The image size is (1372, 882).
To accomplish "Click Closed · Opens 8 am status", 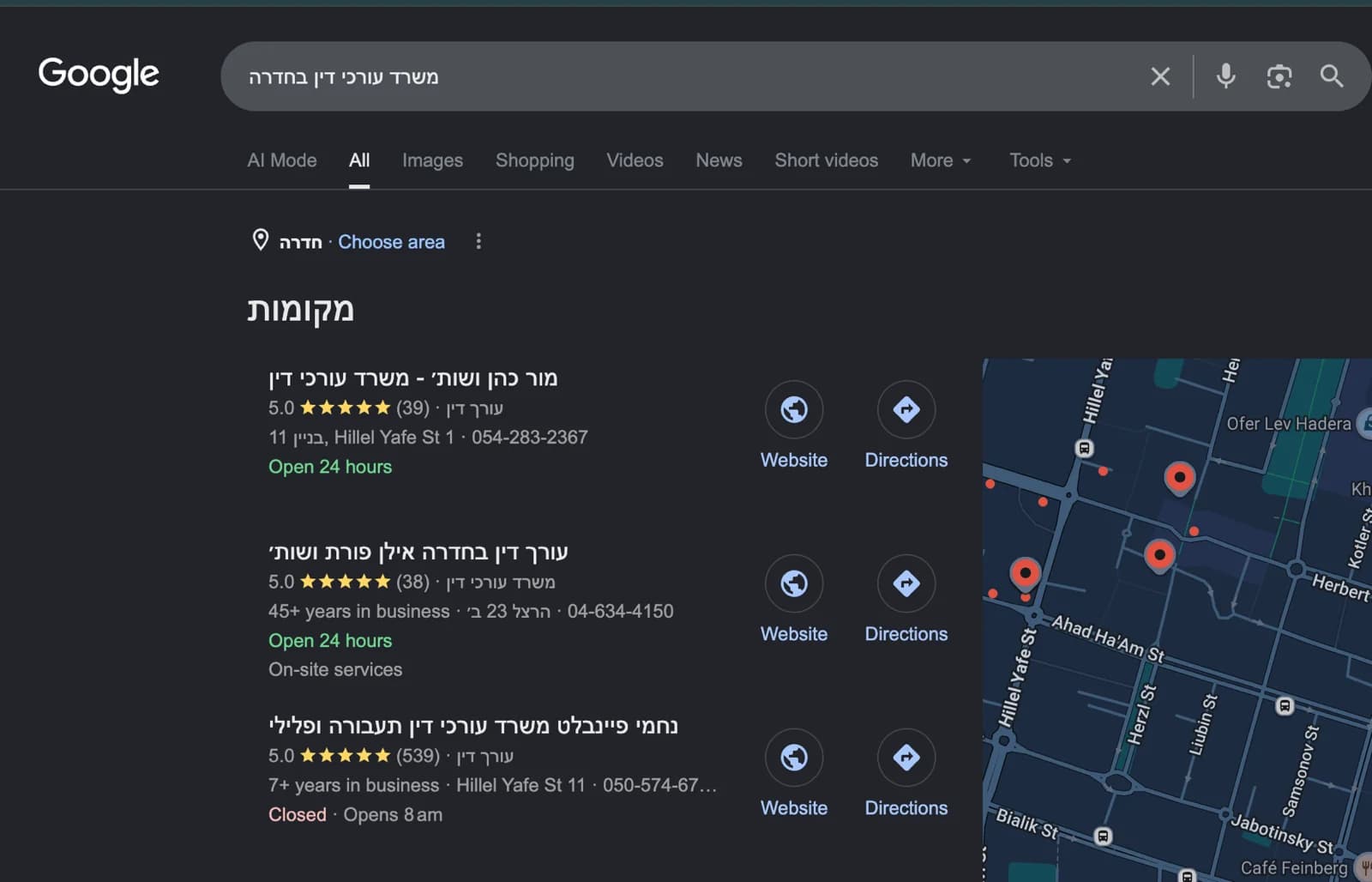I will point(356,815).
